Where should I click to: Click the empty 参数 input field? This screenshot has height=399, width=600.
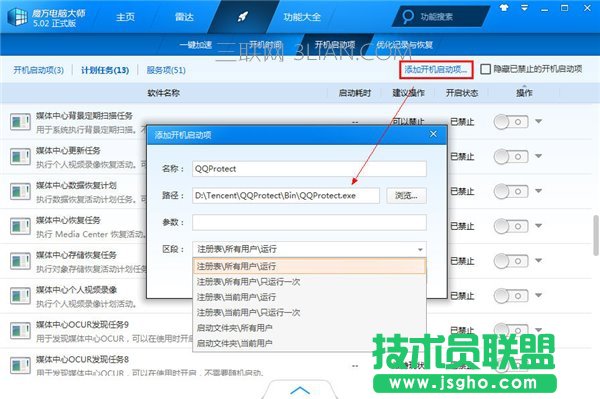click(x=309, y=222)
